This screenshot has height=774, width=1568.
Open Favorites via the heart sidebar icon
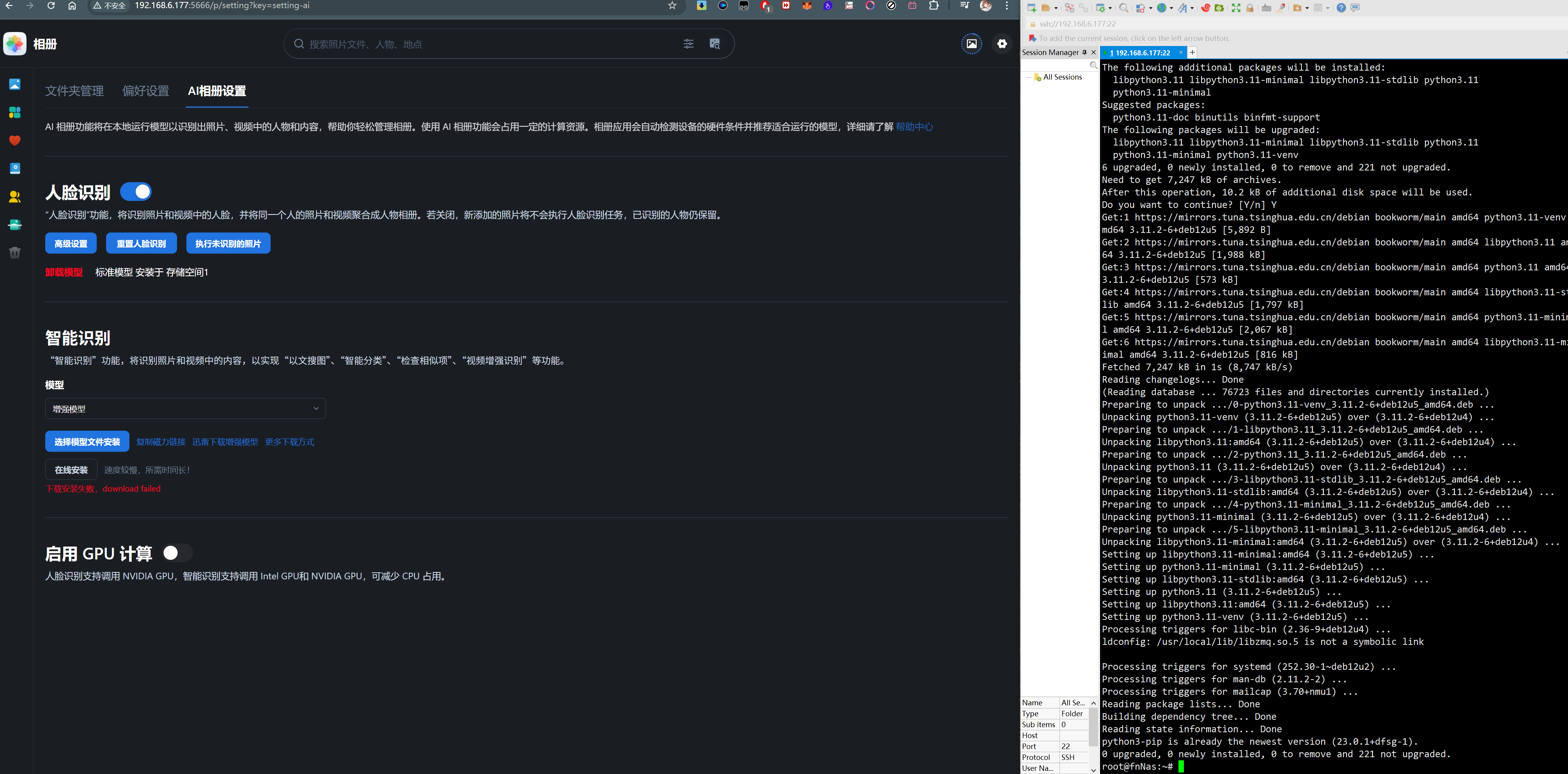(15, 141)
